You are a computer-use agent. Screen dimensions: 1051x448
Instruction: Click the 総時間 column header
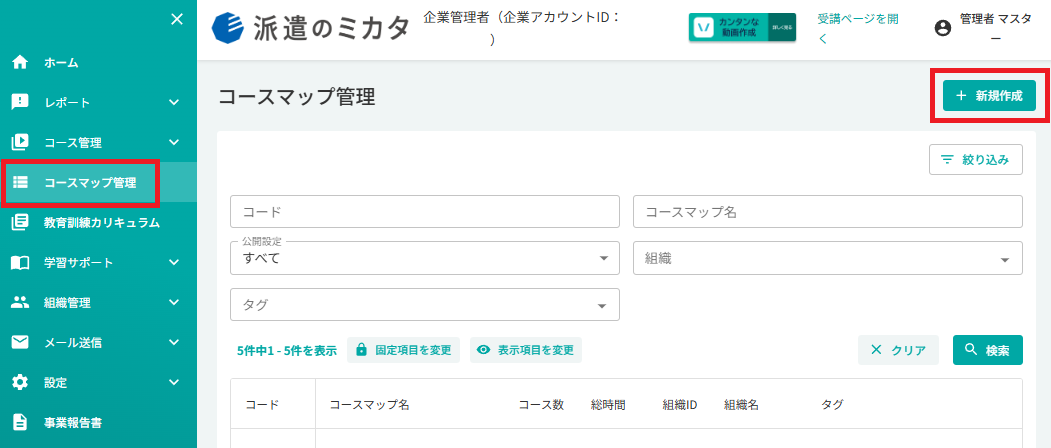(x=609, y=404)
